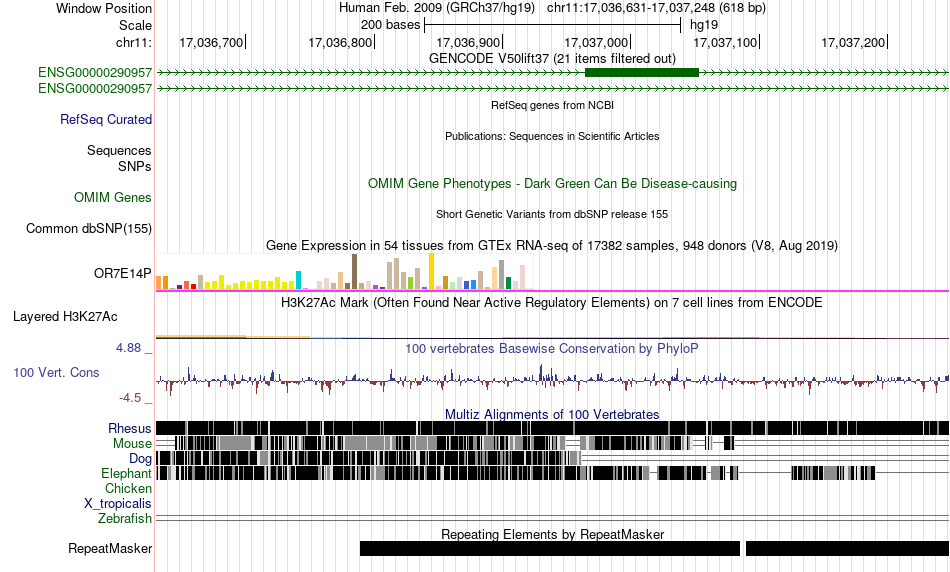This screenshot has width=950, height=572.
Task: Click the second ENSG00000290957 gene label
Action: tap(95, 88)
